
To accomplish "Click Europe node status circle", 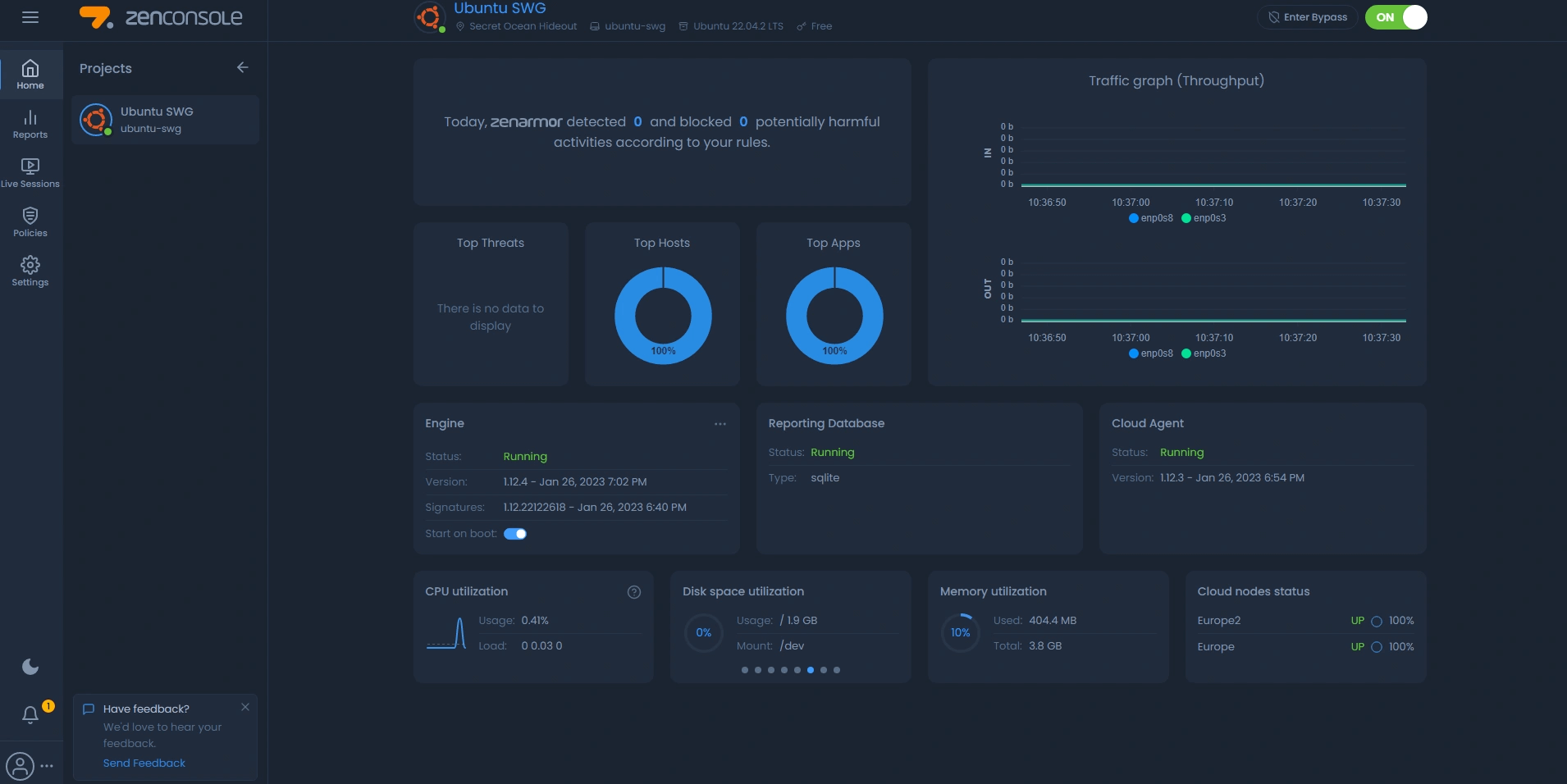I will [1377, 647].
